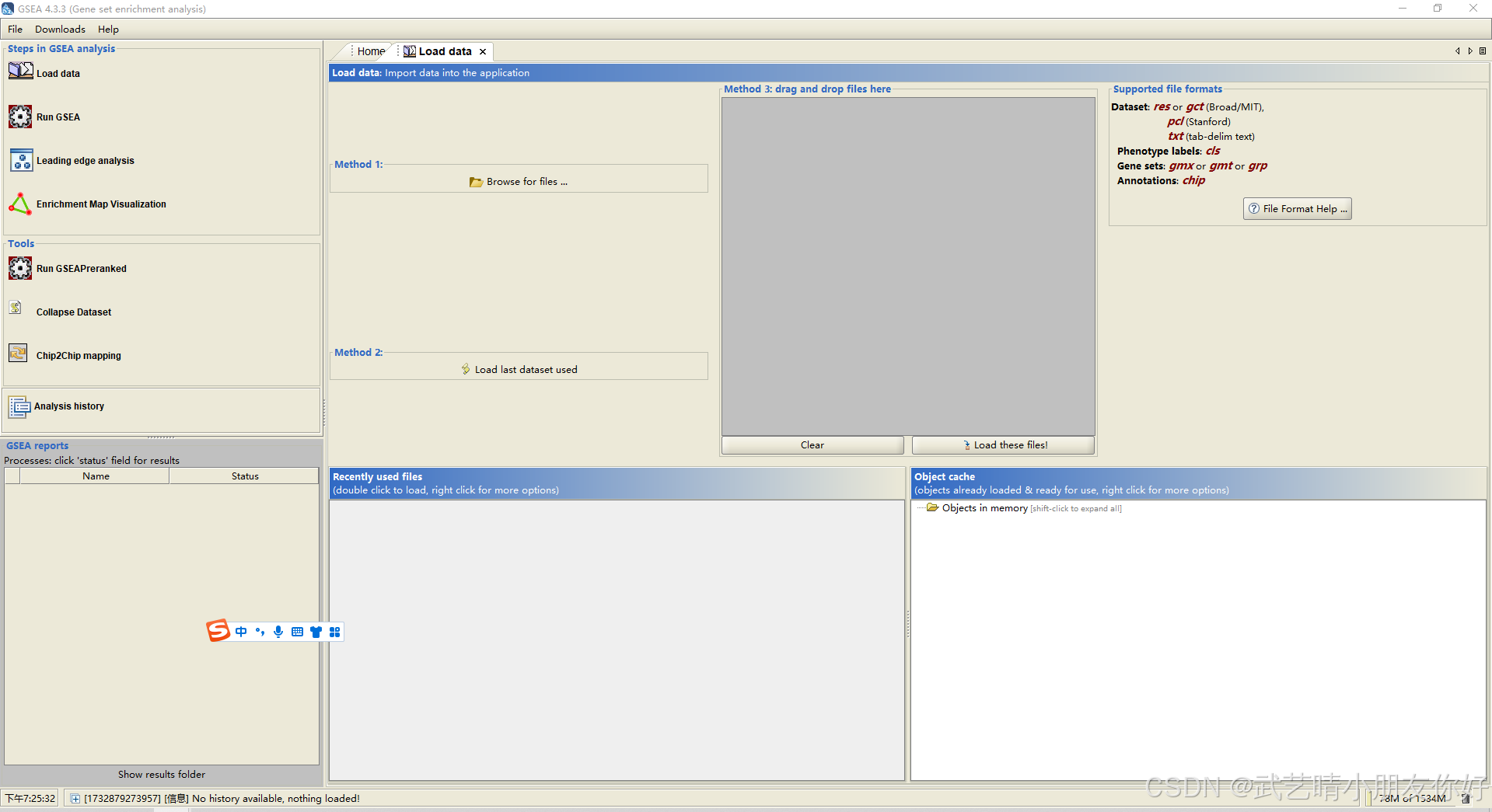Screen dimensions: 1492x812
Task: Click the Clear button
Action: [x=812, y=445]
